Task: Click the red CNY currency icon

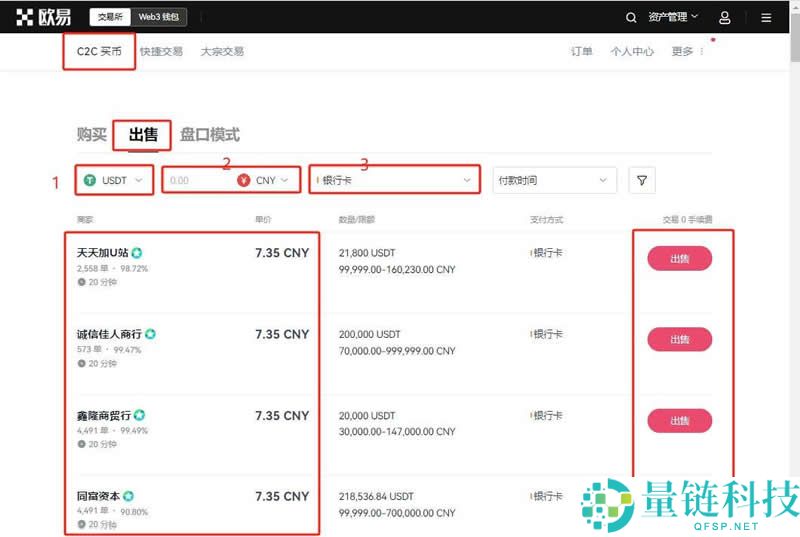Action: tap(243, 180)
